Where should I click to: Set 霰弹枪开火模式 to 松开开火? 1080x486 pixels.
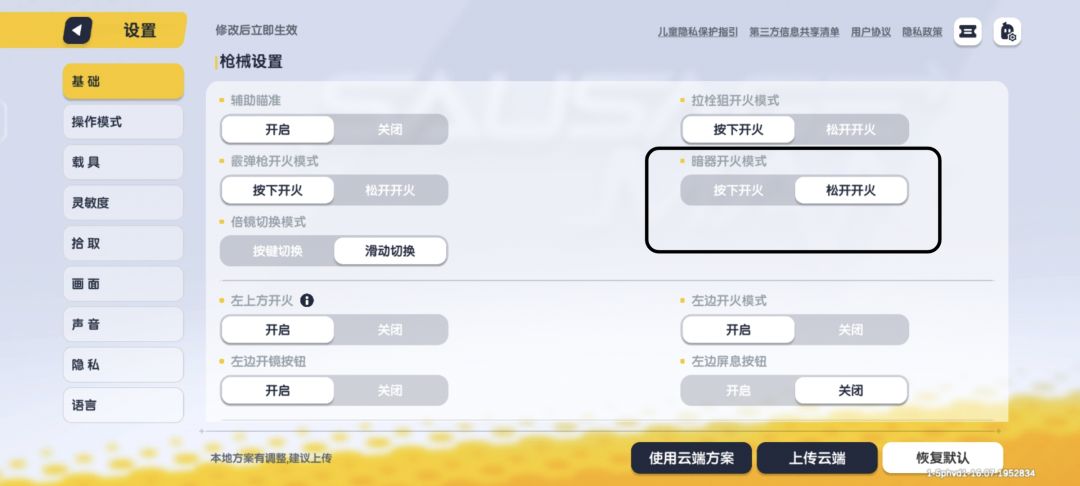[x=390, y=190]
